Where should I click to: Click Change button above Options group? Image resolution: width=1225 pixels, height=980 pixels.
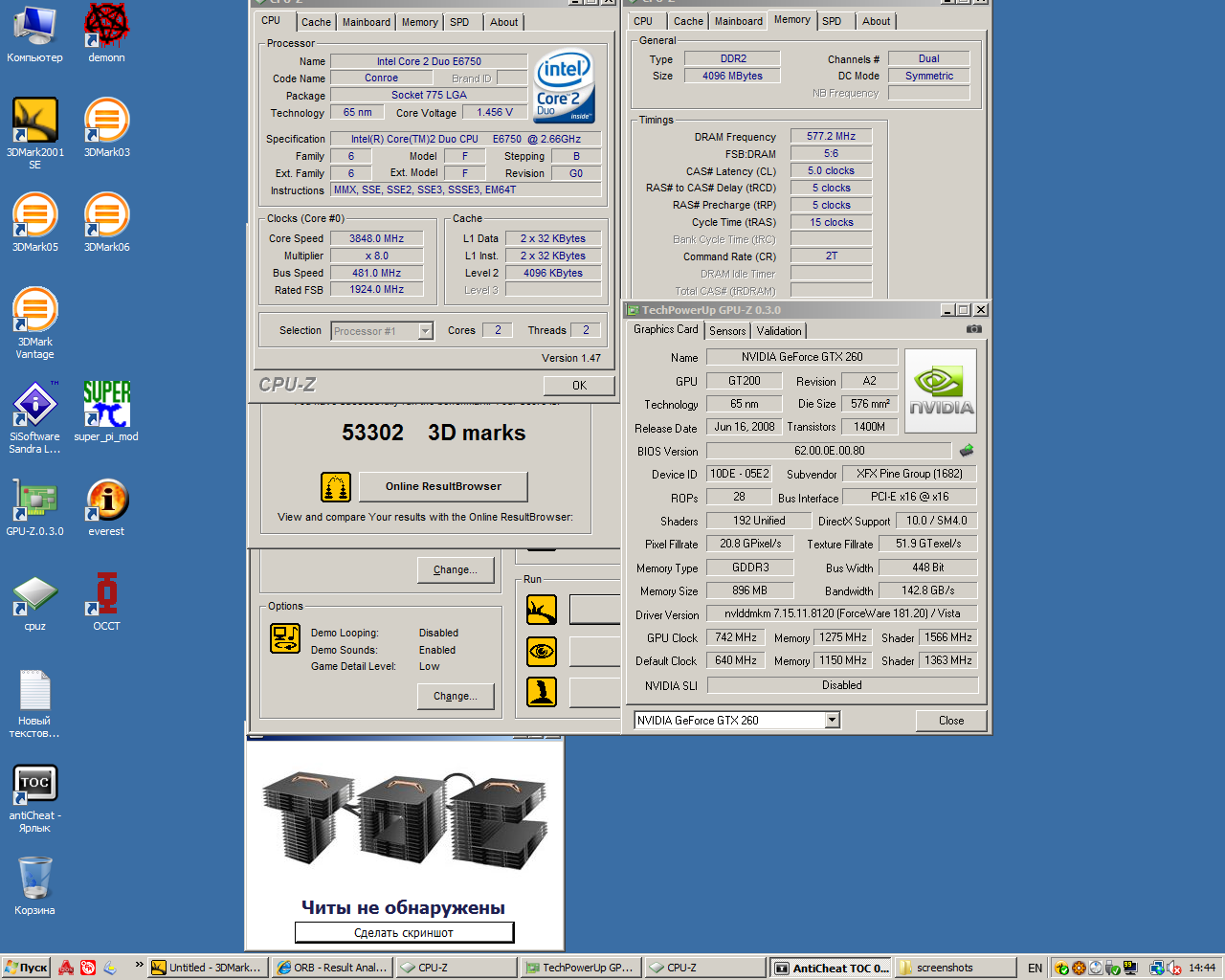[455, 570]
